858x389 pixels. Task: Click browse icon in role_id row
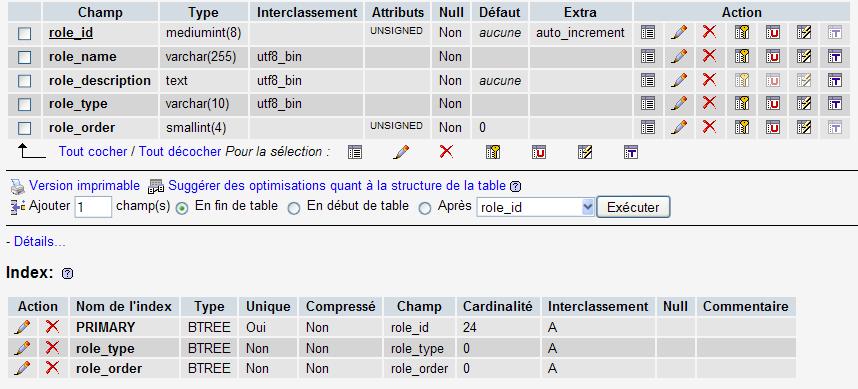tap(647, 33)
